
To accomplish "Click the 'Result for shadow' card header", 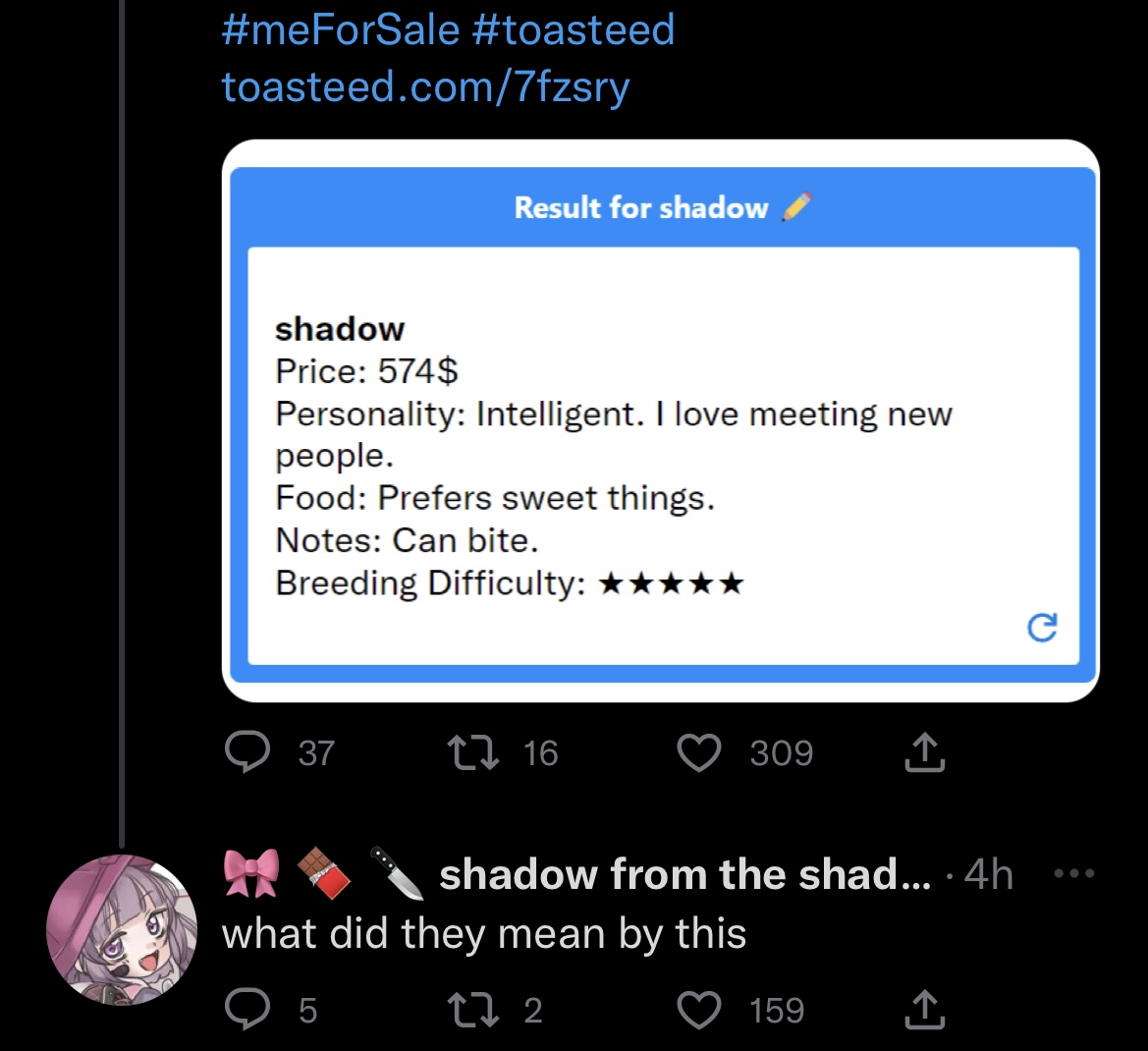I will click(640, 207).
